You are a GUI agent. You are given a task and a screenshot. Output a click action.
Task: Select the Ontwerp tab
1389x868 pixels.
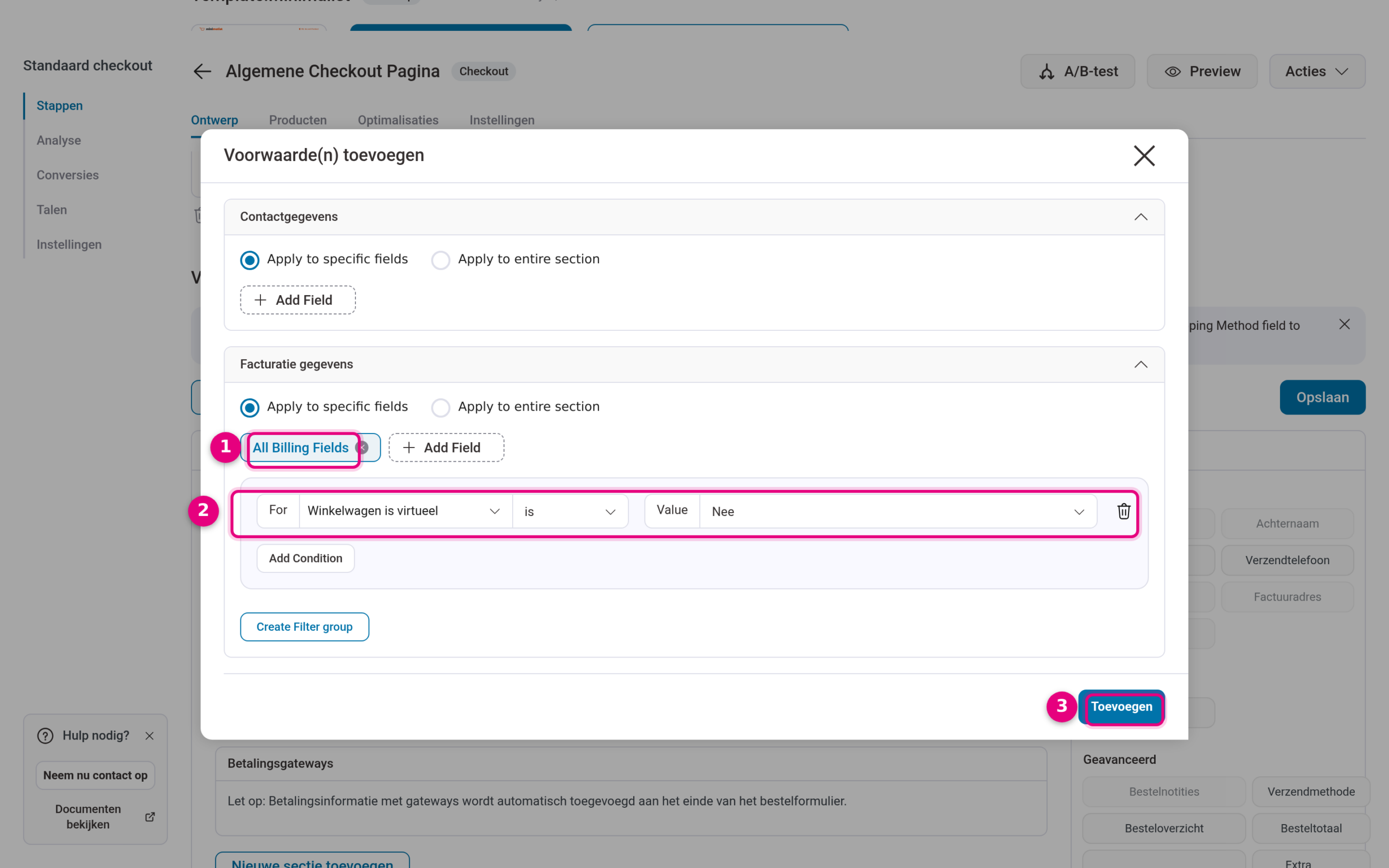214,120
